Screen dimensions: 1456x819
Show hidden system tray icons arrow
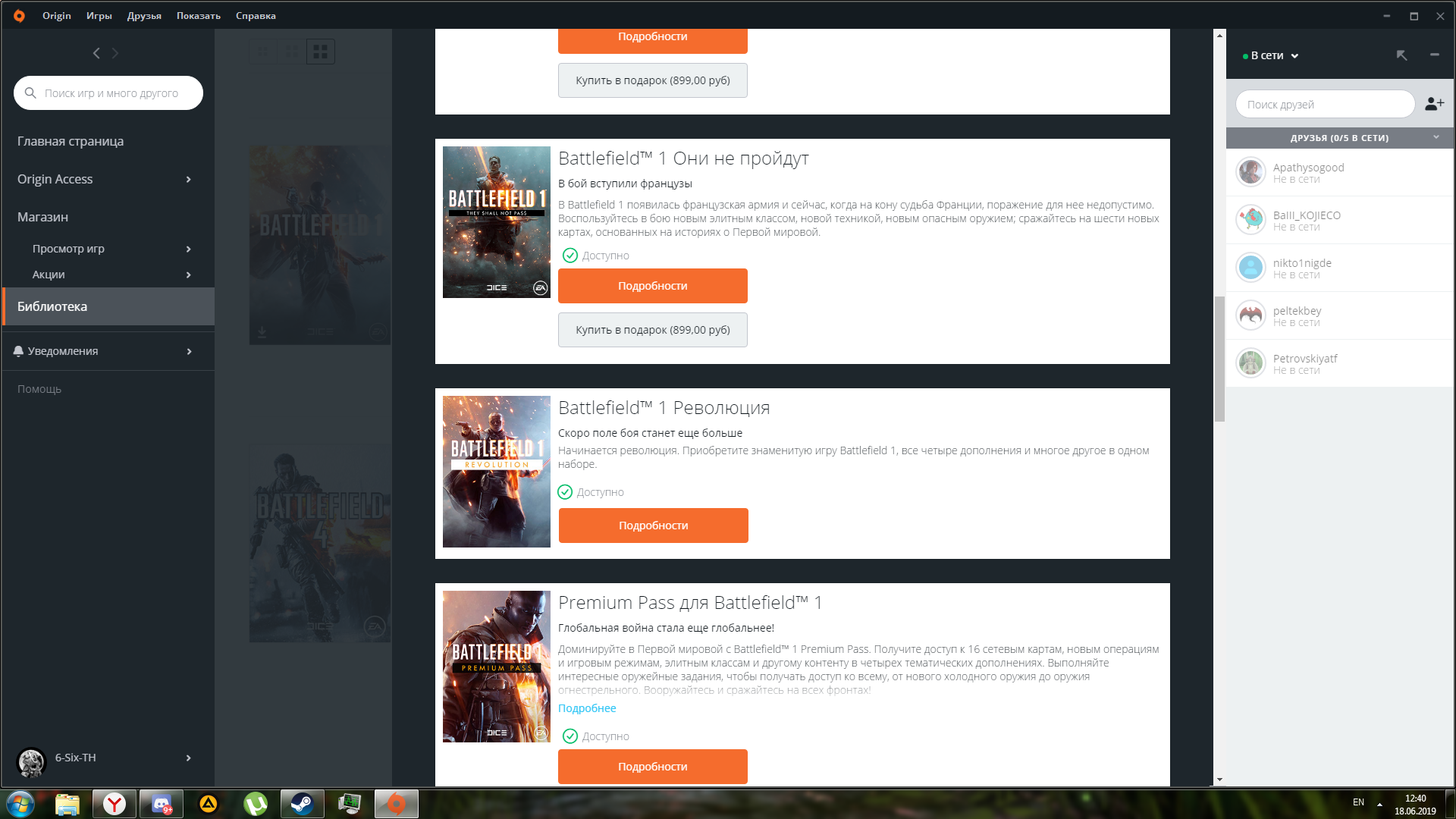[x=1380, y=804]
